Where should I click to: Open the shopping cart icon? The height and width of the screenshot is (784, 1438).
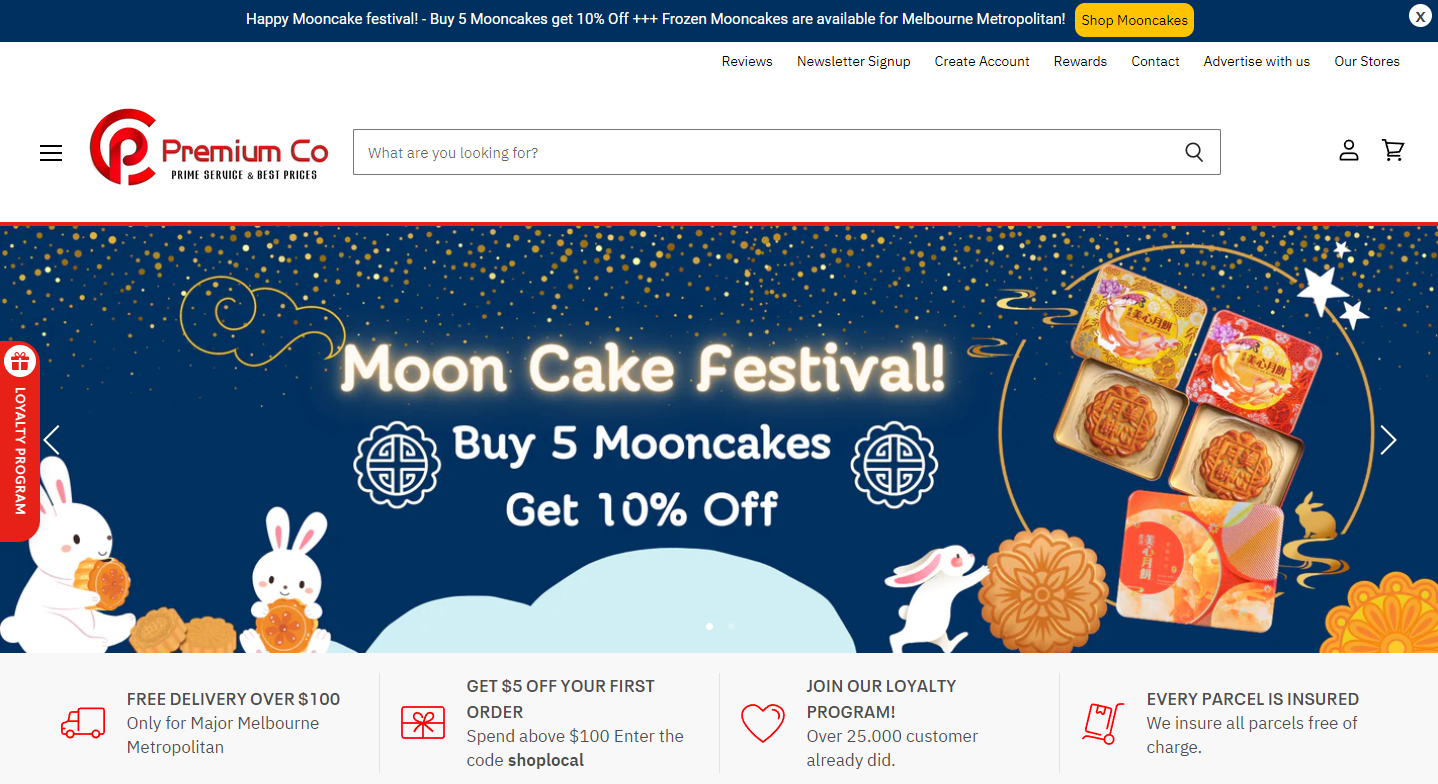[1393, 151]
